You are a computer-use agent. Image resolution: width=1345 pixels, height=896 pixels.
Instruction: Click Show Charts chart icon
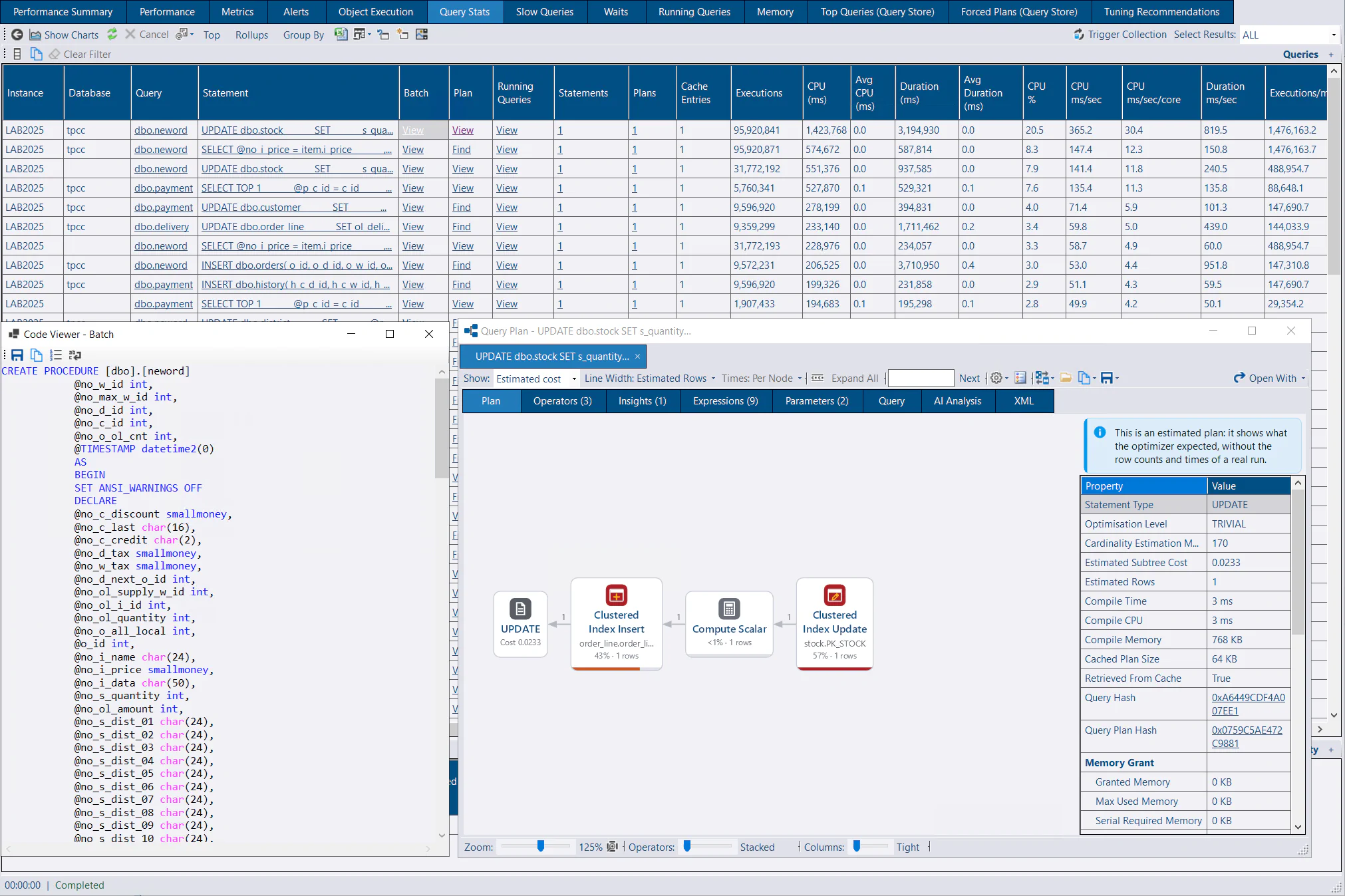coord(35,35)
